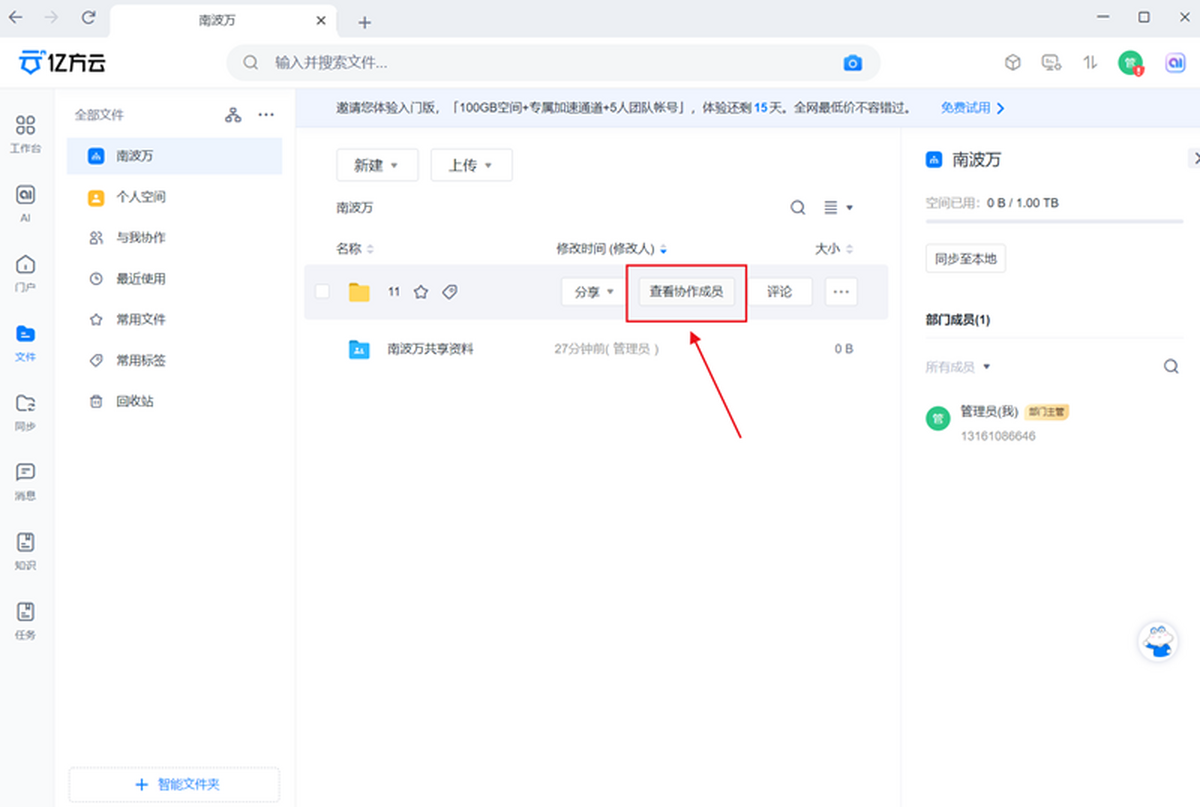Close the right details panel
This screenshot has height=807, width=1200.
pos(1194,158)
